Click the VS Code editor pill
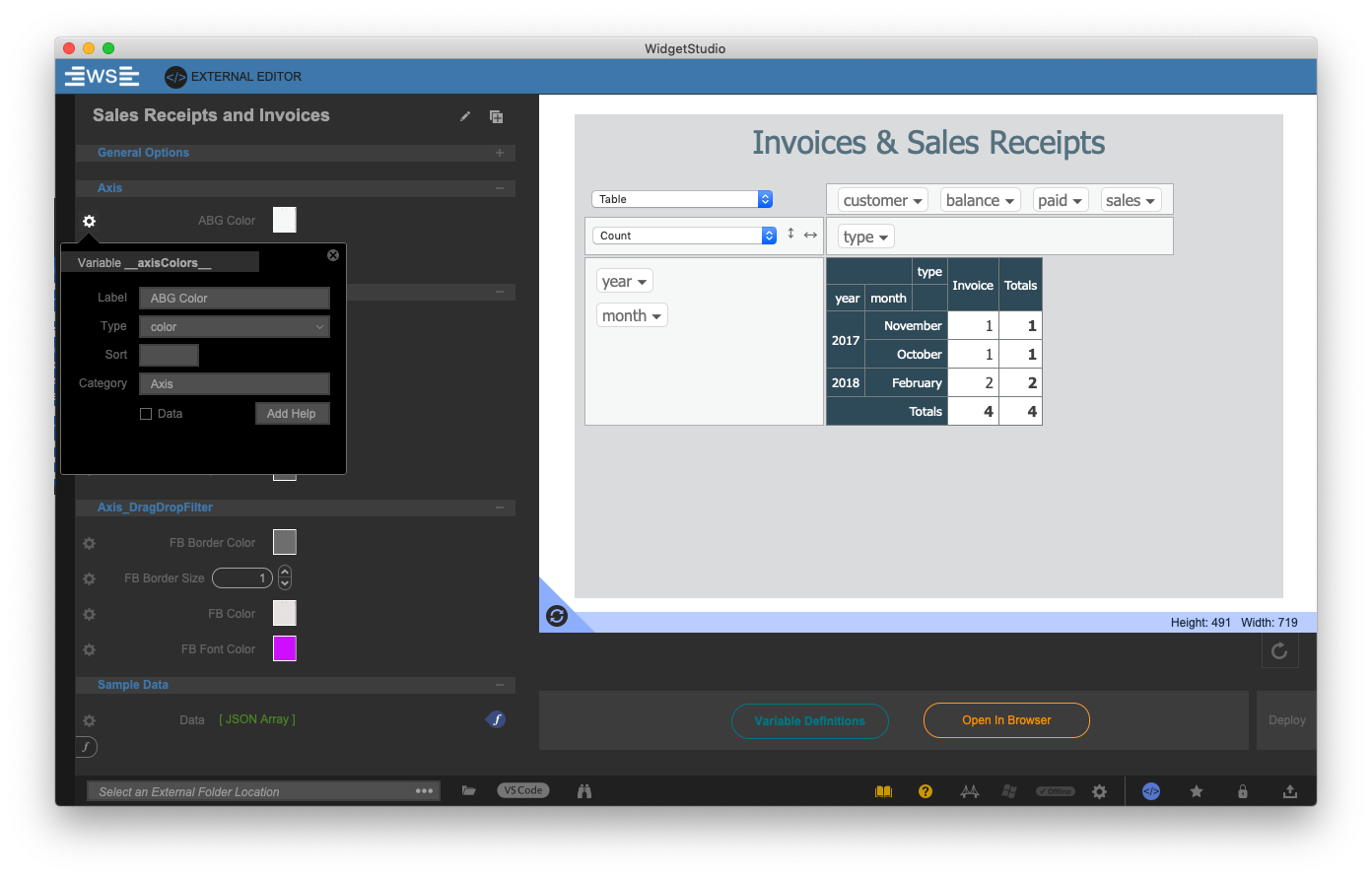The height and width of the screenshot is (879, 1372). [523, 790]
